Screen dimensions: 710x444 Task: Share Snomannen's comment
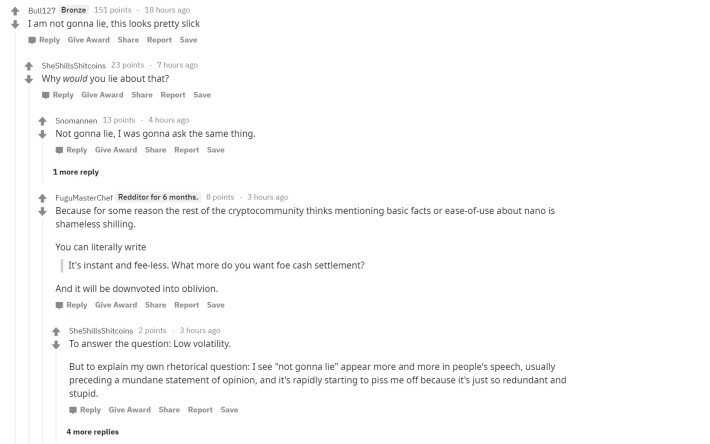point(155,150)
